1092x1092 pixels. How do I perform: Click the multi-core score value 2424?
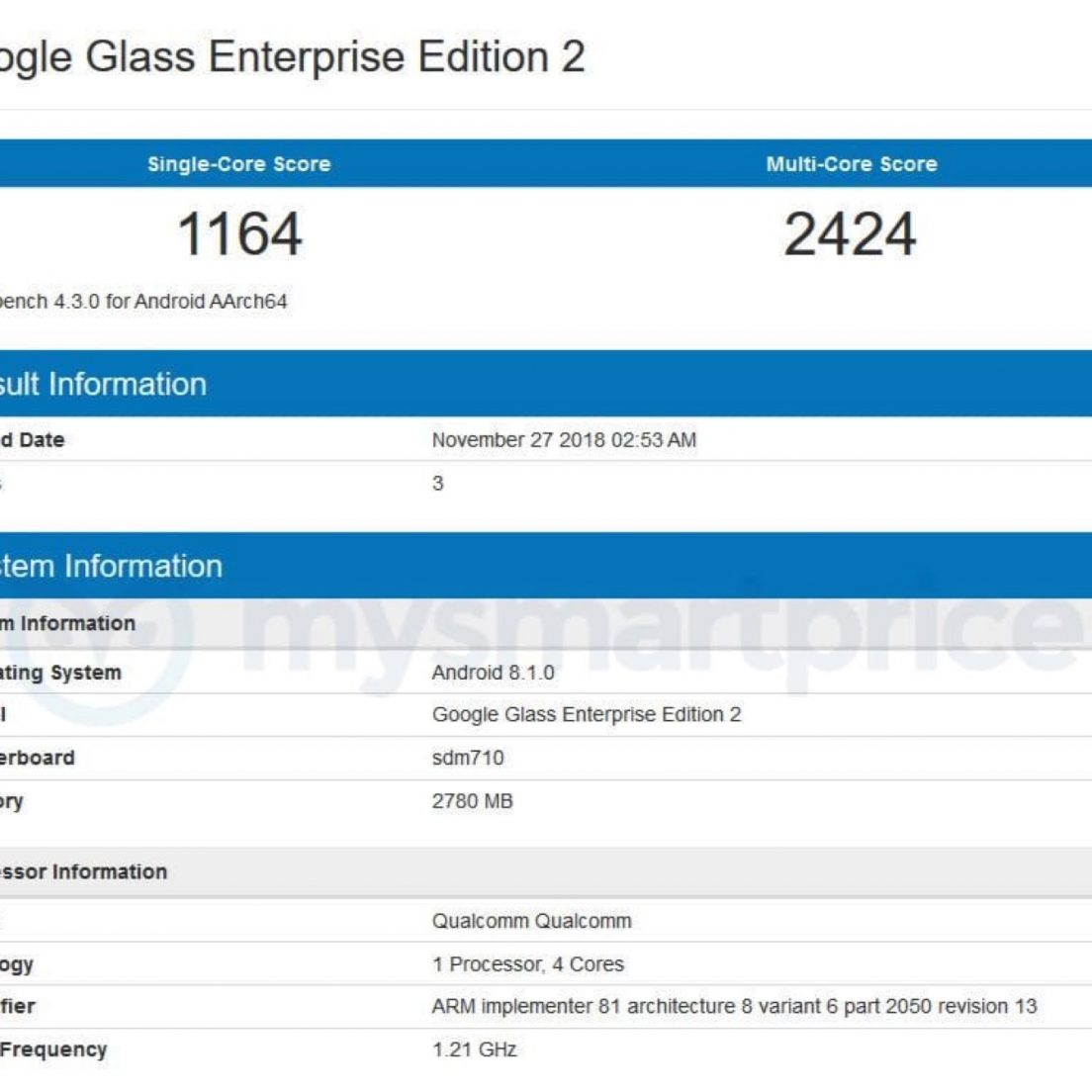(850, 234)
